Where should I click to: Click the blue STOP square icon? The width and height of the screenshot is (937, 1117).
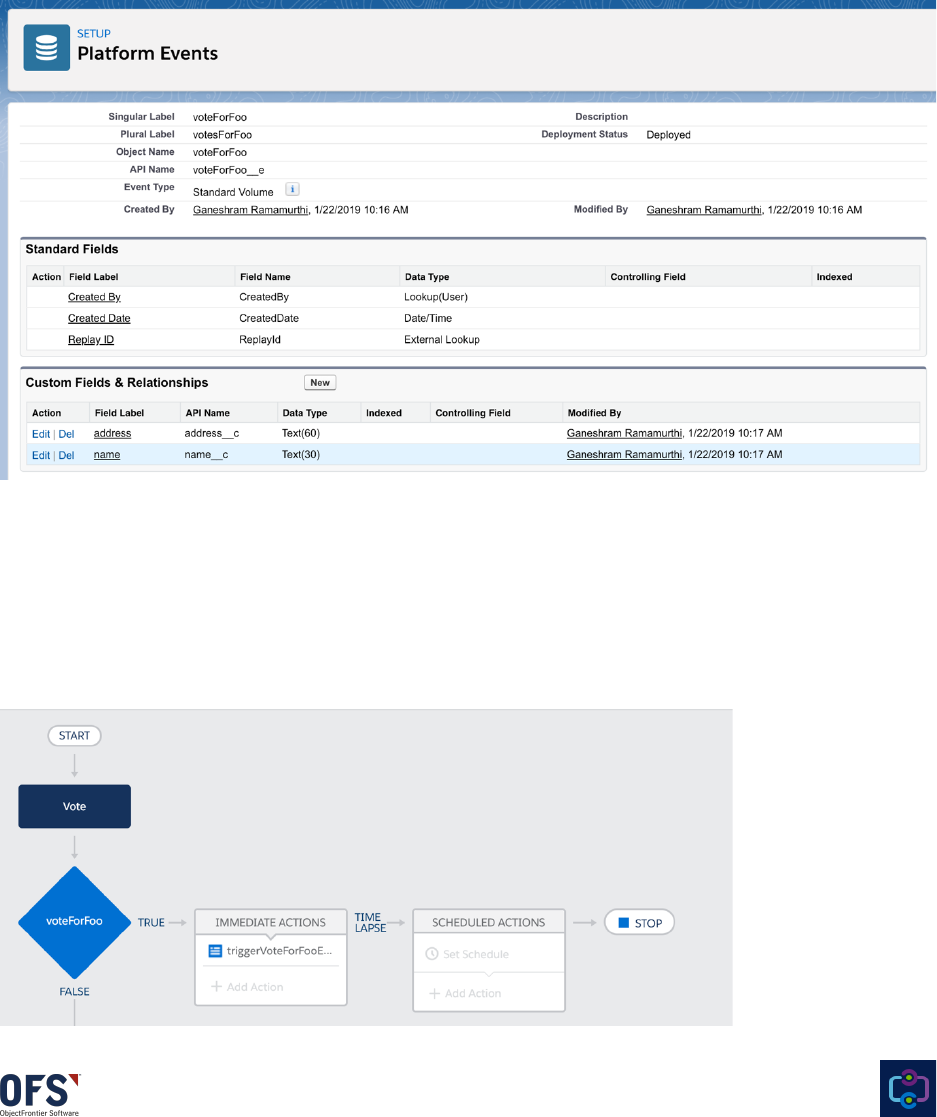click(x=623, y=923)
